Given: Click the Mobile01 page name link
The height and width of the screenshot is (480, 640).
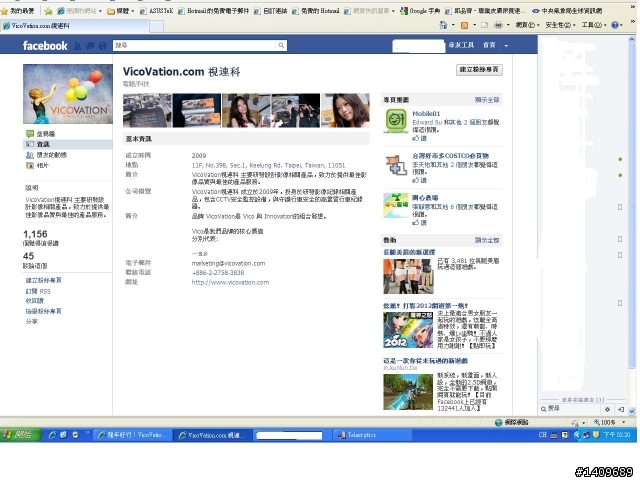Looking at the screenshot, I should (426, 113).
